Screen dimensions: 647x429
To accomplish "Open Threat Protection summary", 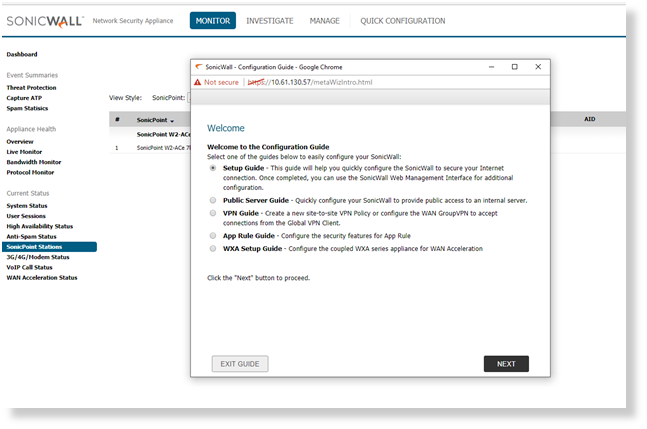I will pos(31,88).
